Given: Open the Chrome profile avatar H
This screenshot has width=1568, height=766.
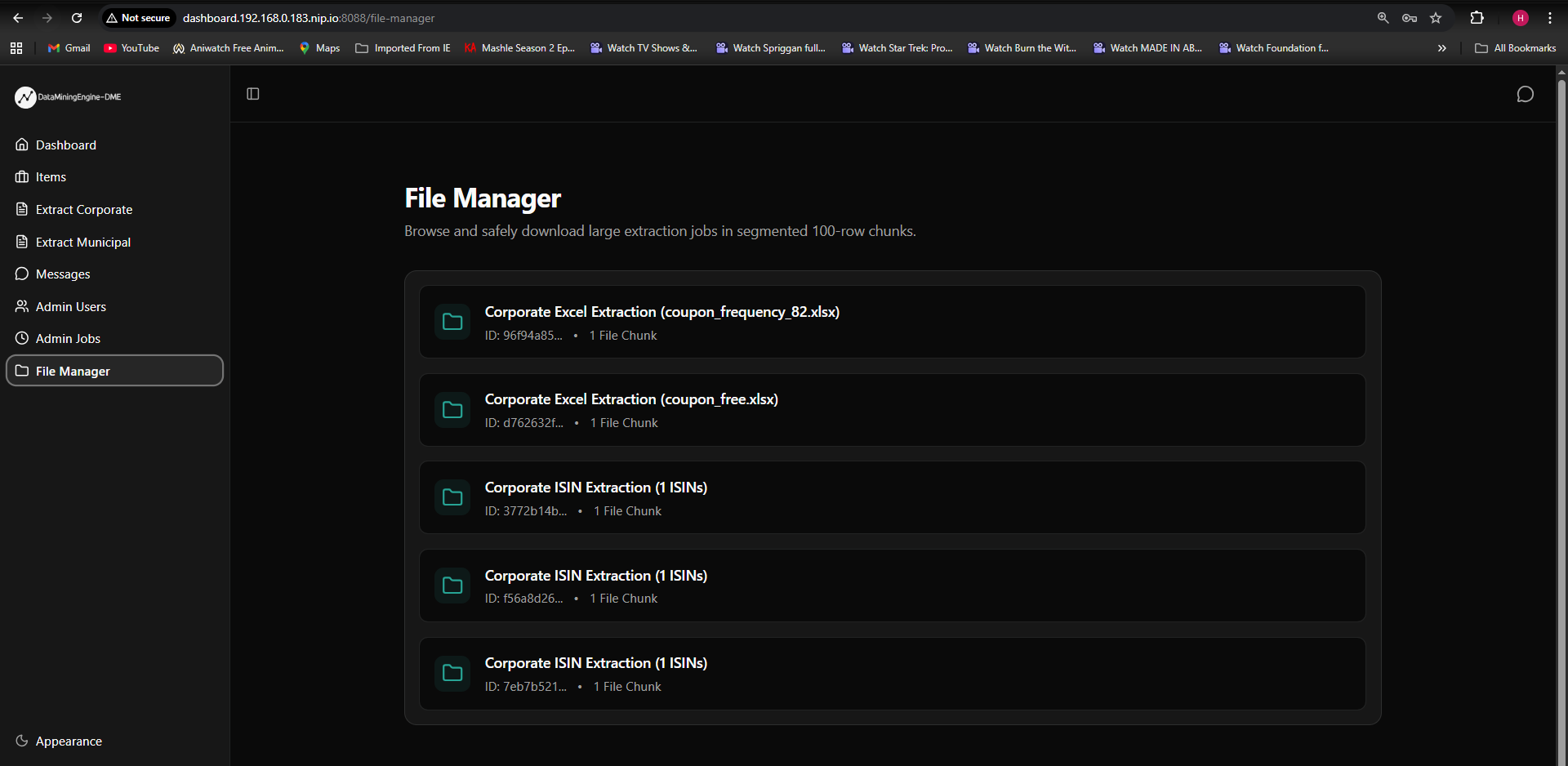Looking at the screenshot, I should click(1520, 18).
